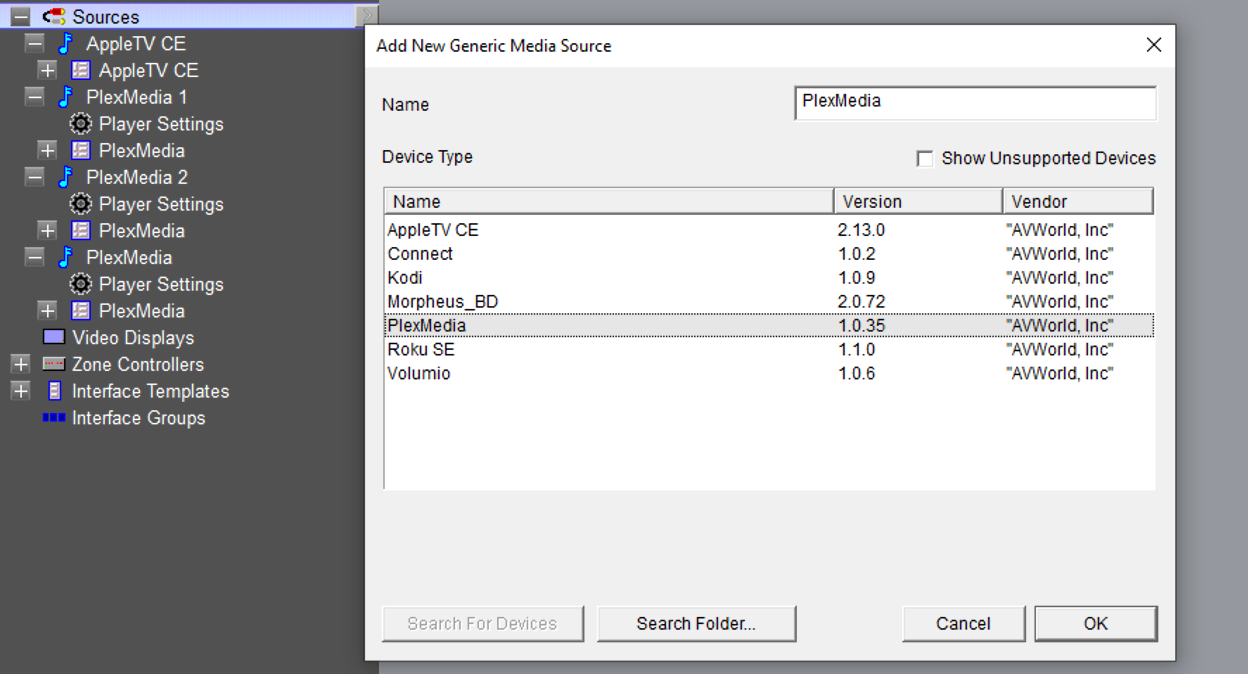Click the music note icon of PlexMedia 2
Viewport: 1248px width, 674px height.
click(x=66, y=177)
